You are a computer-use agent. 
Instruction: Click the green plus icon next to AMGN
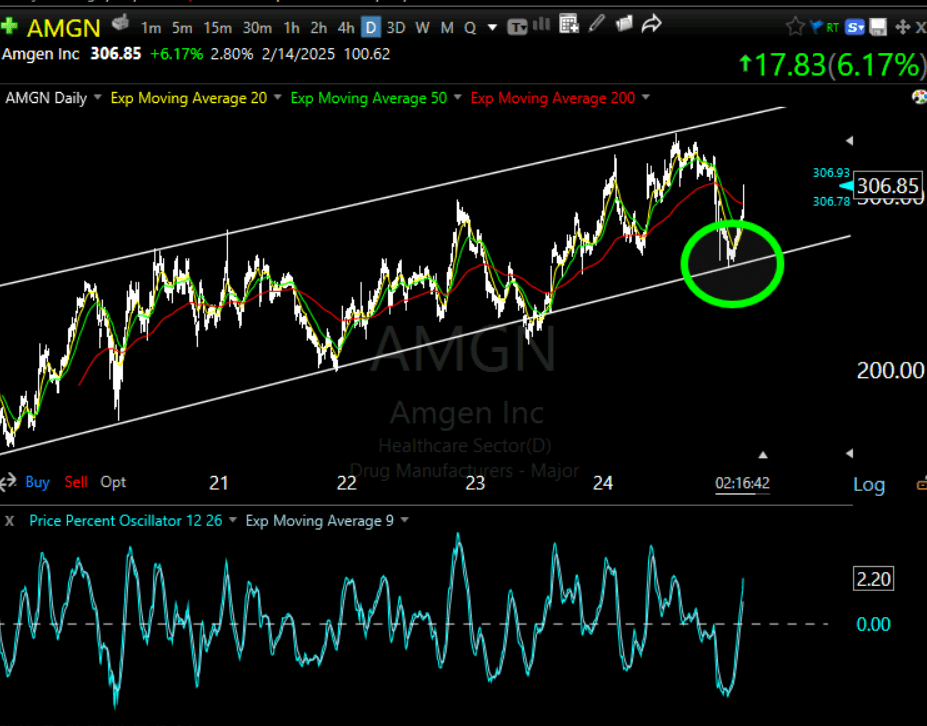click(10, 27)
